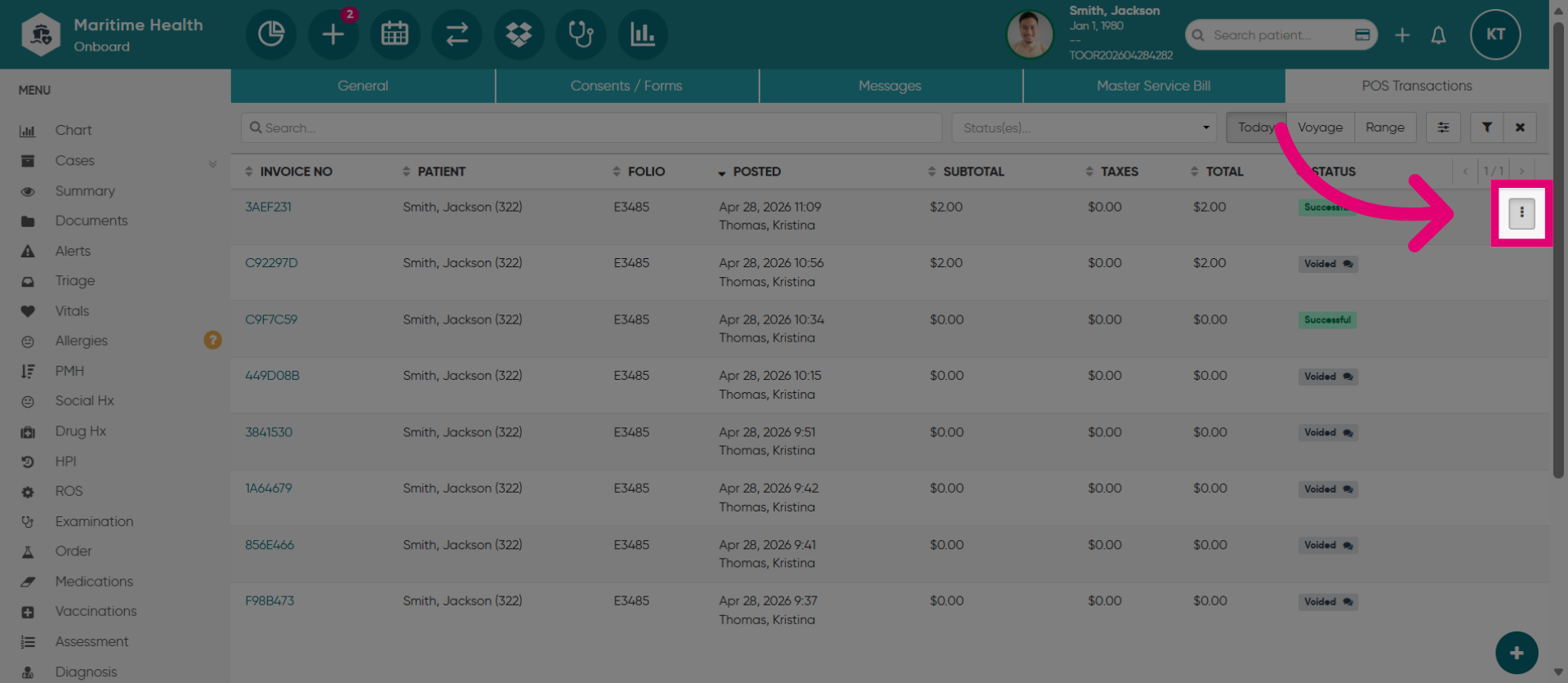Screen dimensions: 1568x683
Task: Select the Range date filter
Action: click(1385, 127)
